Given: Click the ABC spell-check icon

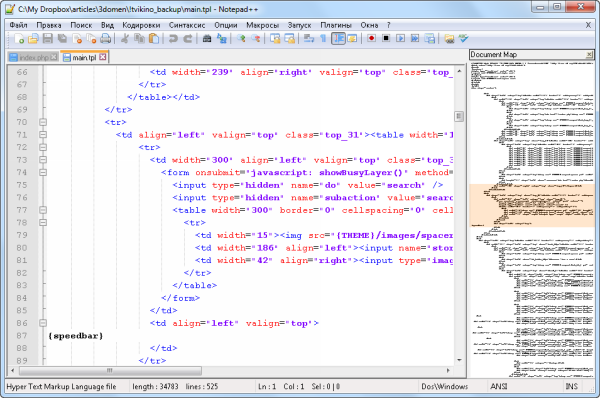Looking at the screenshot, I should (x=463, y=38).
